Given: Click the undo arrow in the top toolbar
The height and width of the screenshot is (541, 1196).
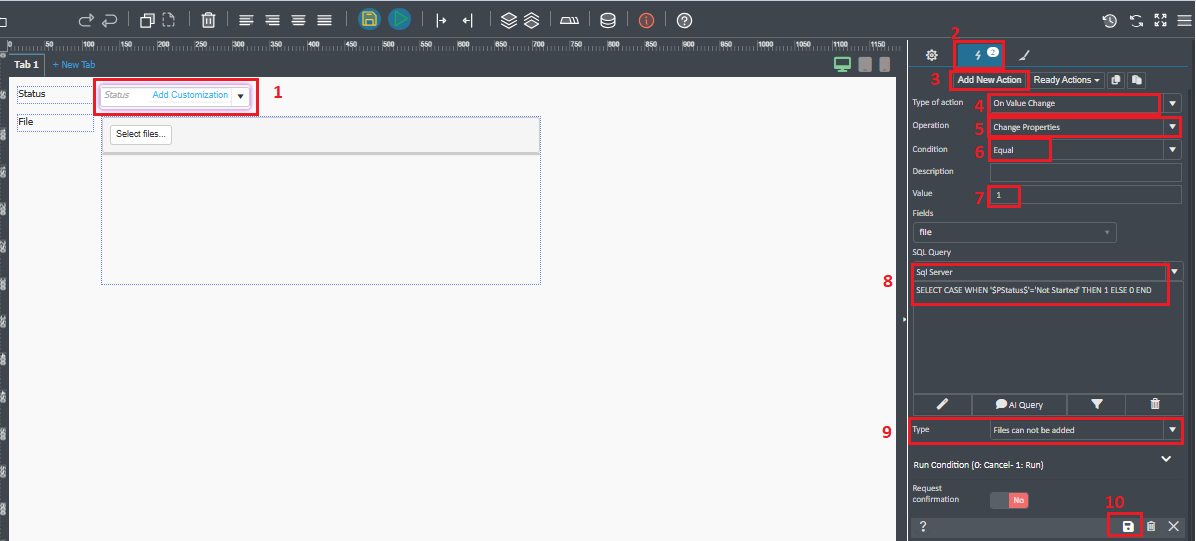Looking at the screenshot, I should (x=110, y=20).
